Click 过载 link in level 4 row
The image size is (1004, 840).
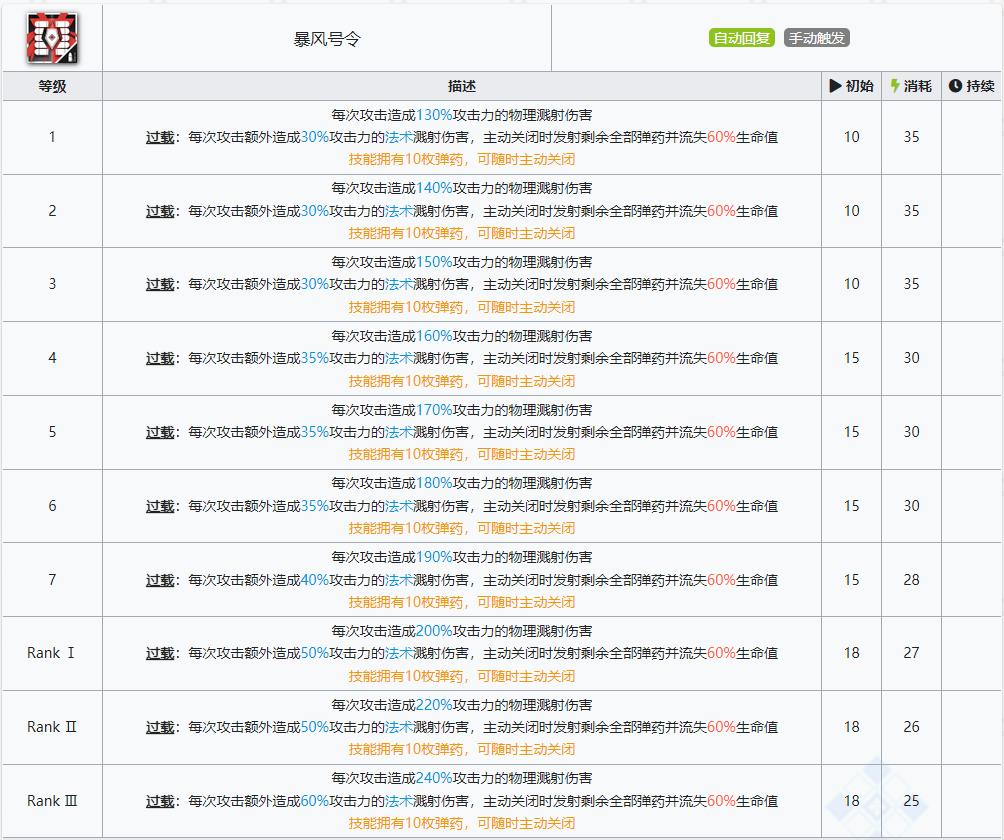tap(159, 359)
